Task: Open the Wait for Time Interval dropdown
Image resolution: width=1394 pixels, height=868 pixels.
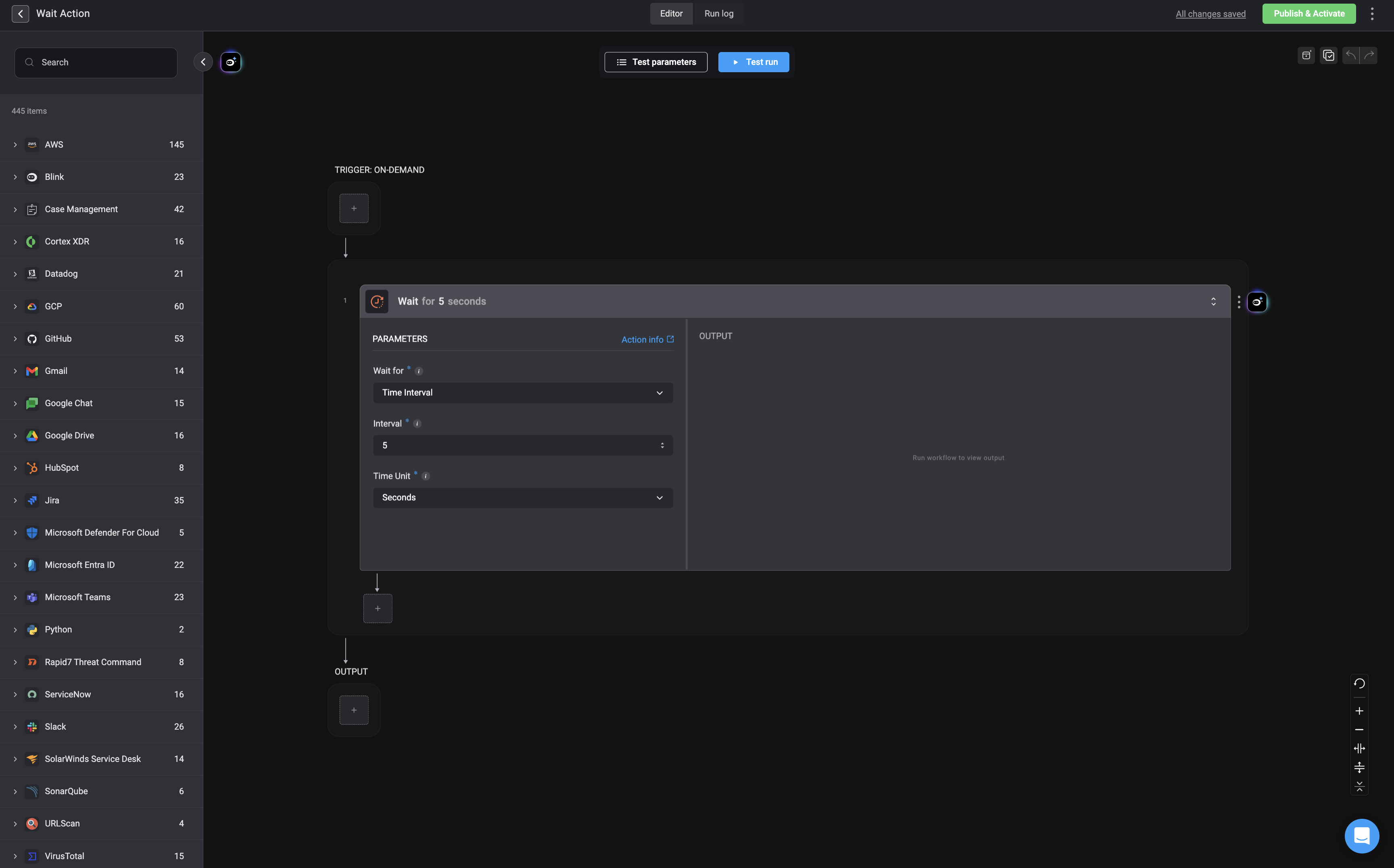Action: coord(522,393)
